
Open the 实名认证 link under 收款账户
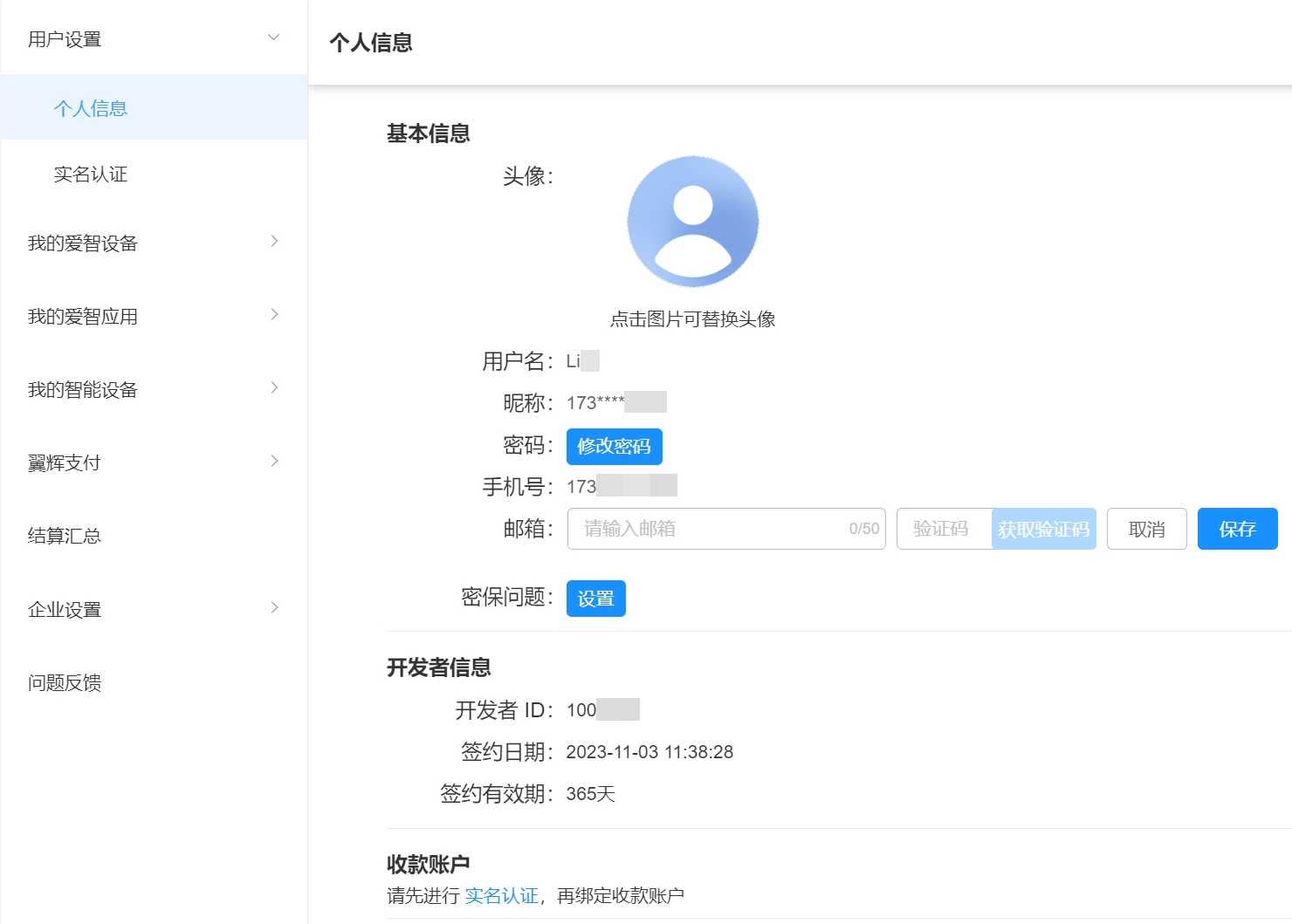pos(502,894)
